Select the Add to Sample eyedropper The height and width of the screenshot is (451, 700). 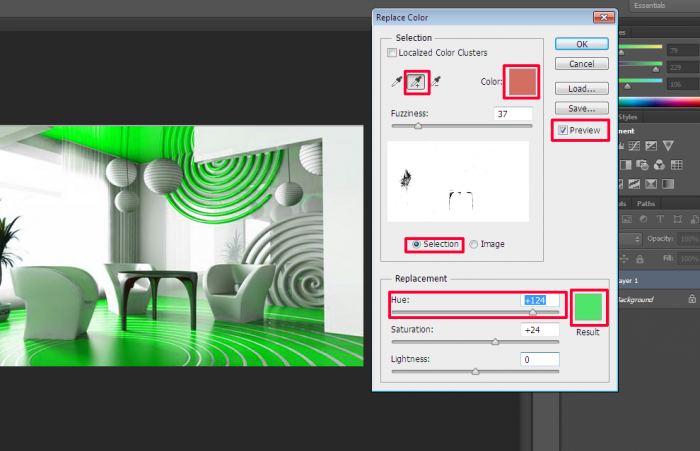(x=416, y=82)
